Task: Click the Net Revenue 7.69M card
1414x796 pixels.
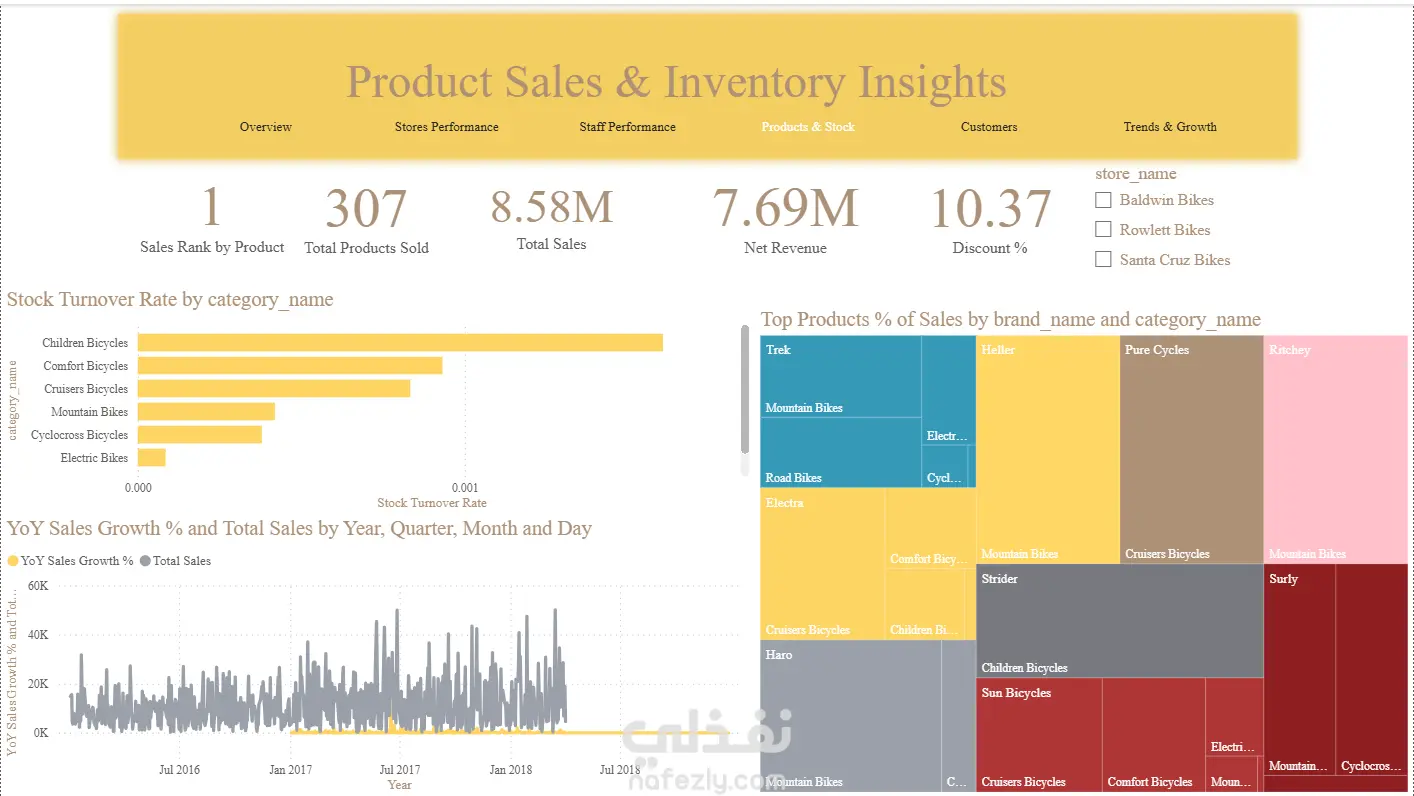Action: (785, 220)
